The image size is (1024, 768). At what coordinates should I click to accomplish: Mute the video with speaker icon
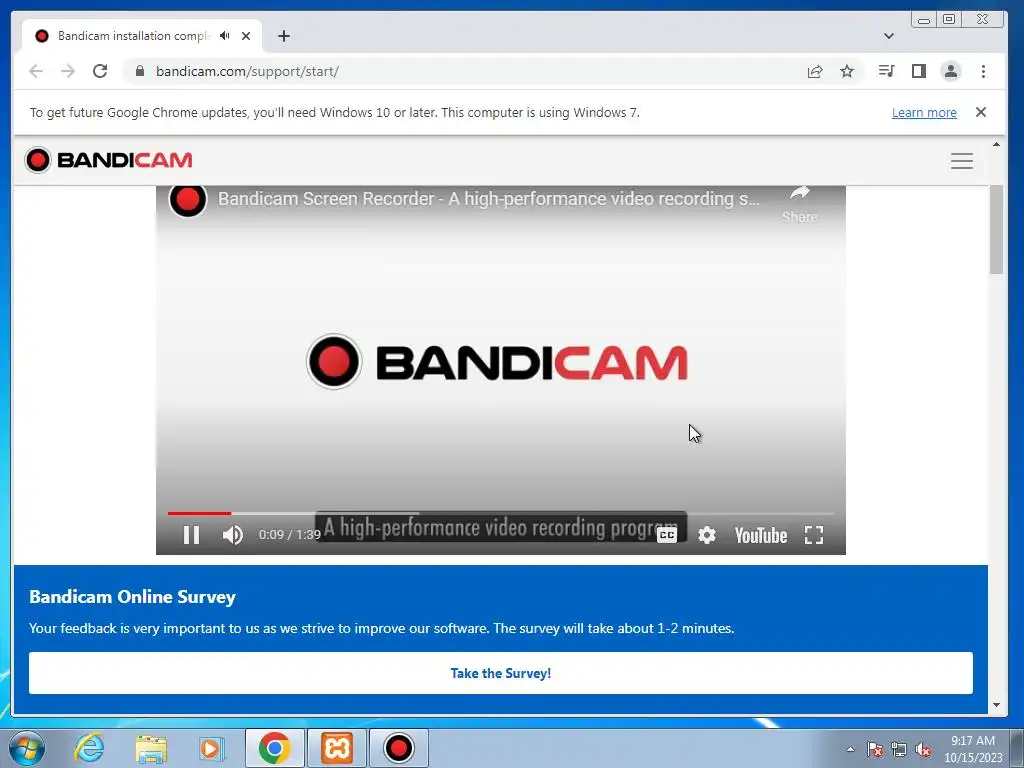(x=232, y=536)
